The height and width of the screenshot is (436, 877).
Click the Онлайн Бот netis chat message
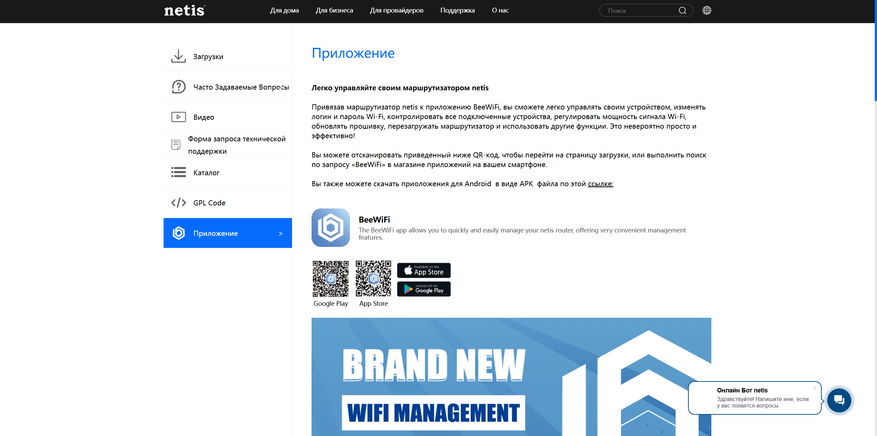coord(755,398)
